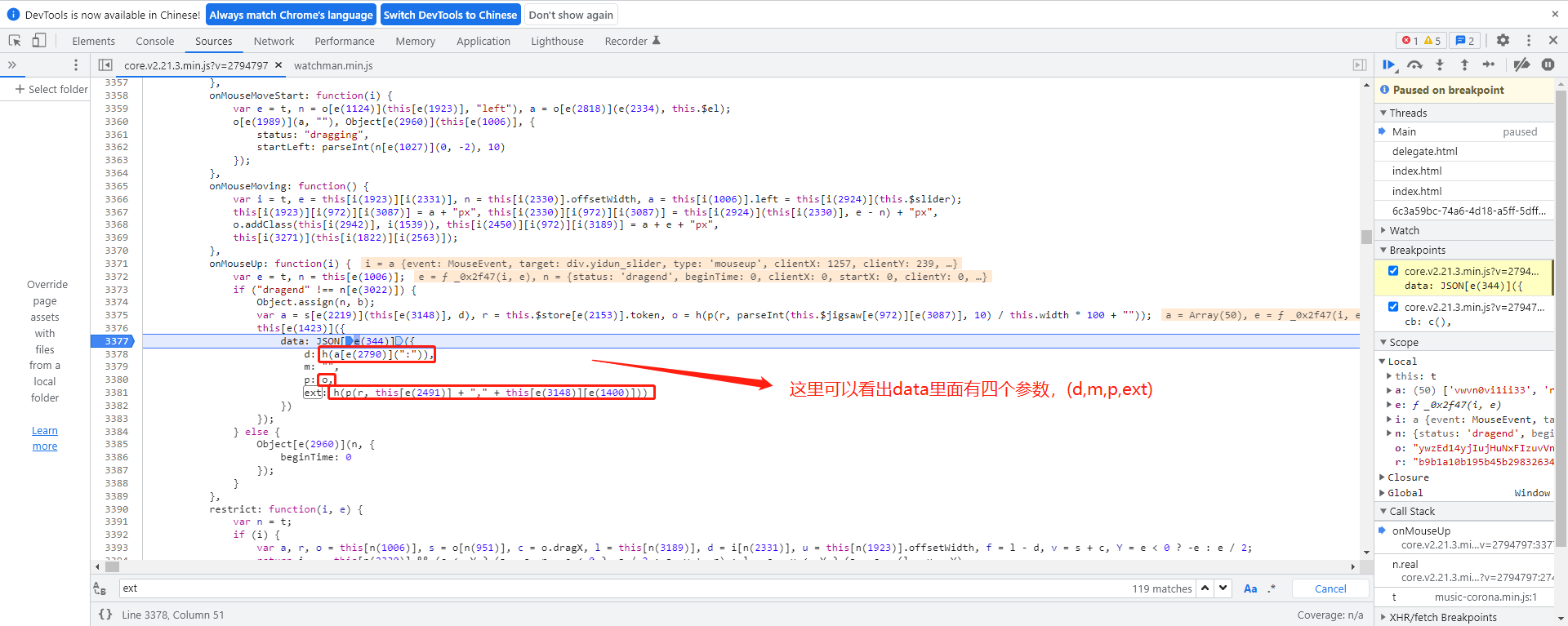Expand the Closure scope entry
1568x626 pixels.
1408,477
